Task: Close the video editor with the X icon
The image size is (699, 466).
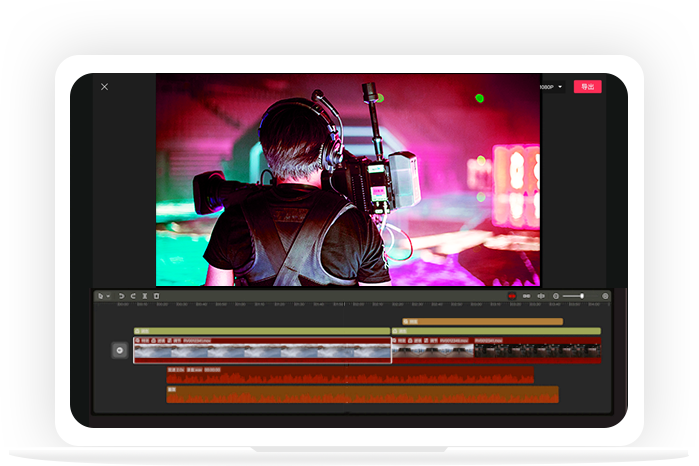Action: tap(104, 87)
